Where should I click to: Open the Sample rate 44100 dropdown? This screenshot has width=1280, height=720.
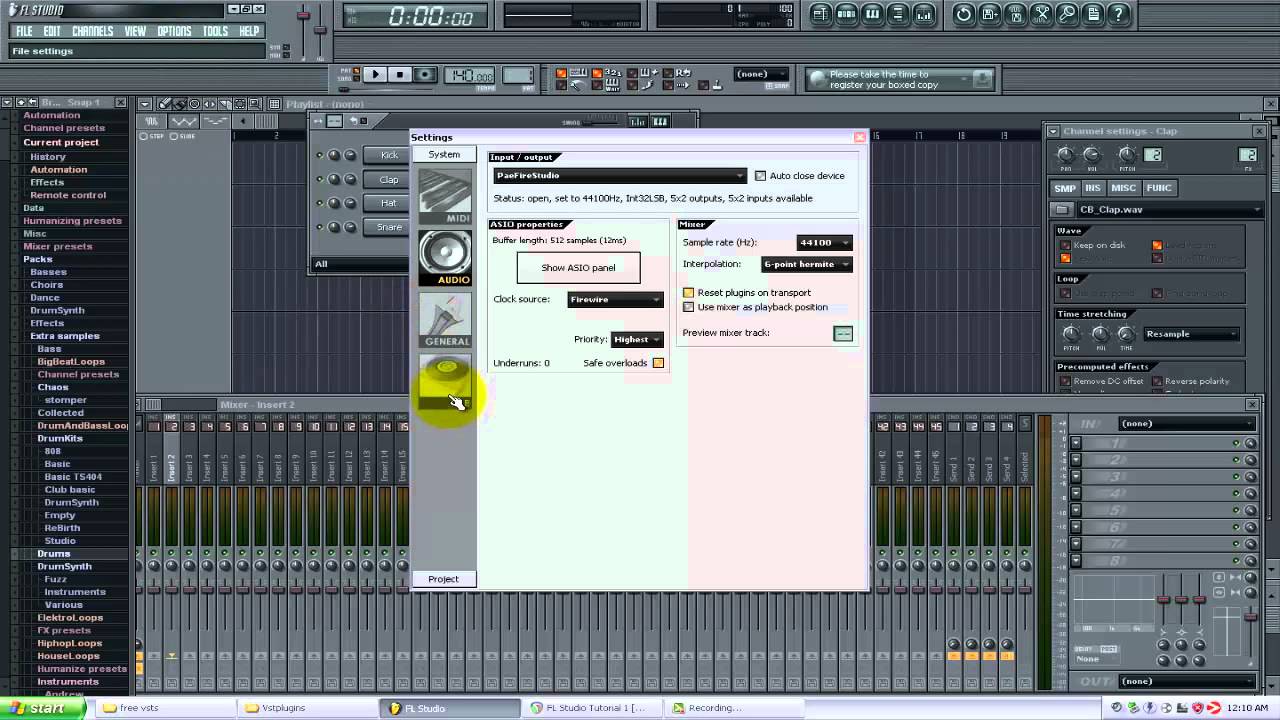824,243
